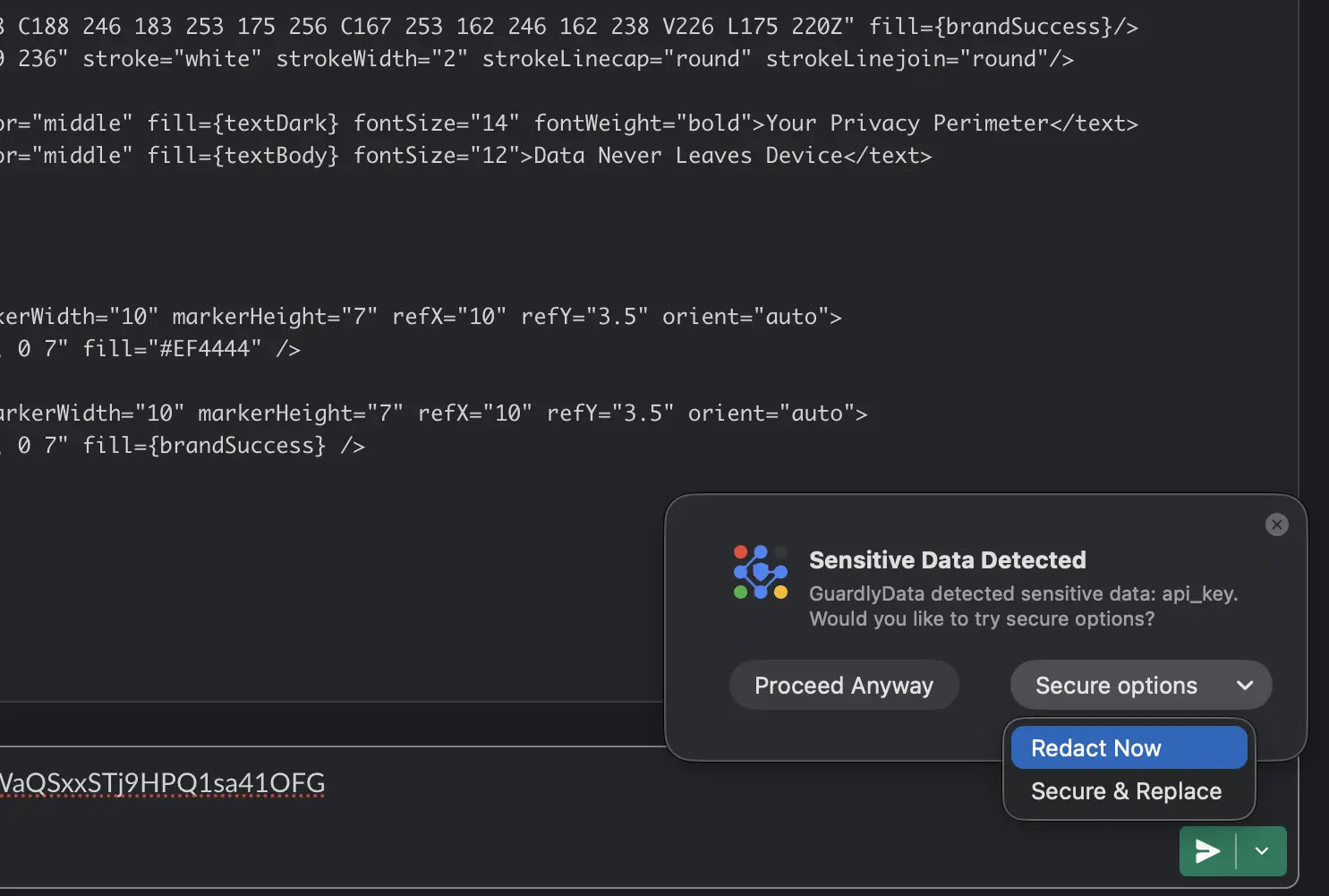Click strokeLinecap="round" in the code

(617, 59)
